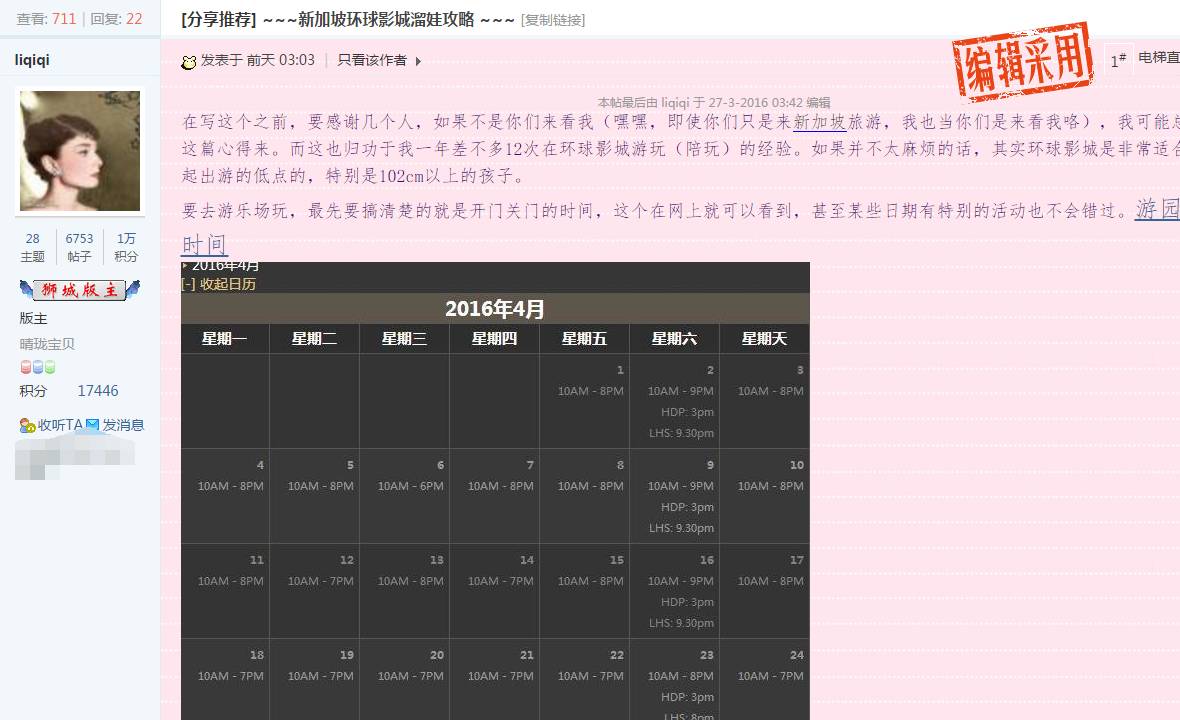Click the 复制链接 copy link

point(553,20)
